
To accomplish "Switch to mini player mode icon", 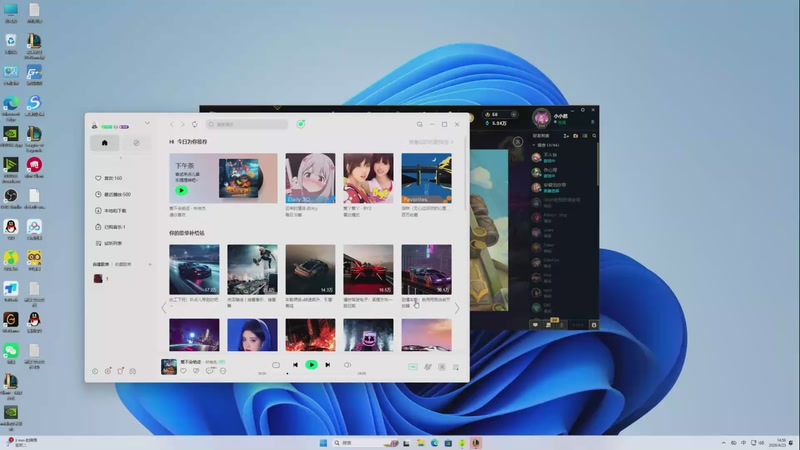I will click(x=419, y=124).
